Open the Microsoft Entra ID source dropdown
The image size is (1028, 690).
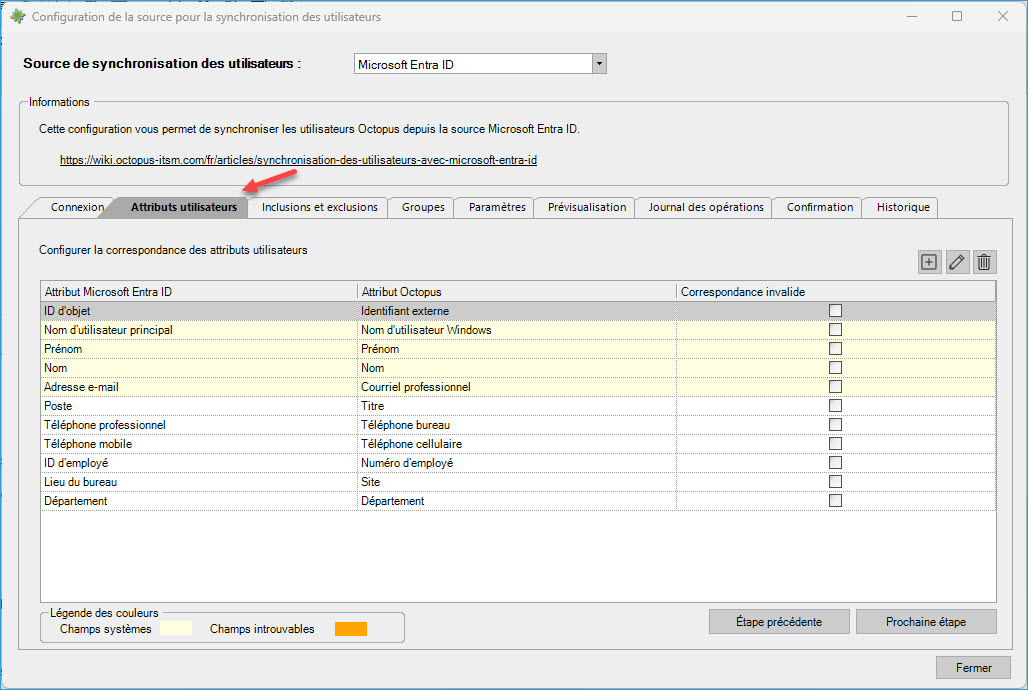(x=599, y=64)
